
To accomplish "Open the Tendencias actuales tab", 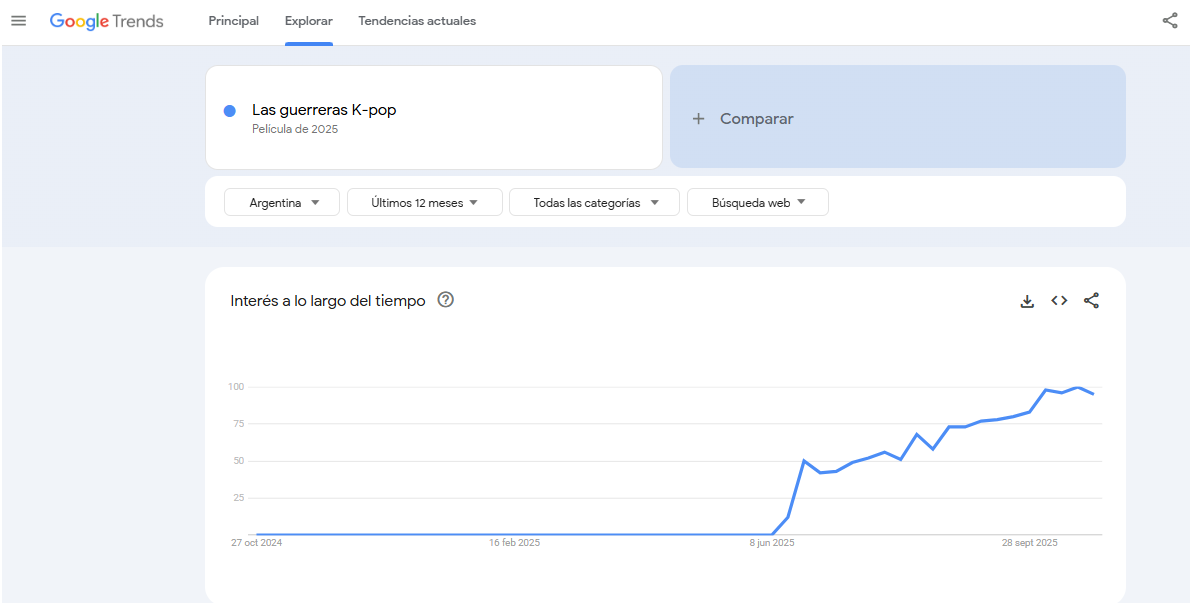I will (417, 21).
